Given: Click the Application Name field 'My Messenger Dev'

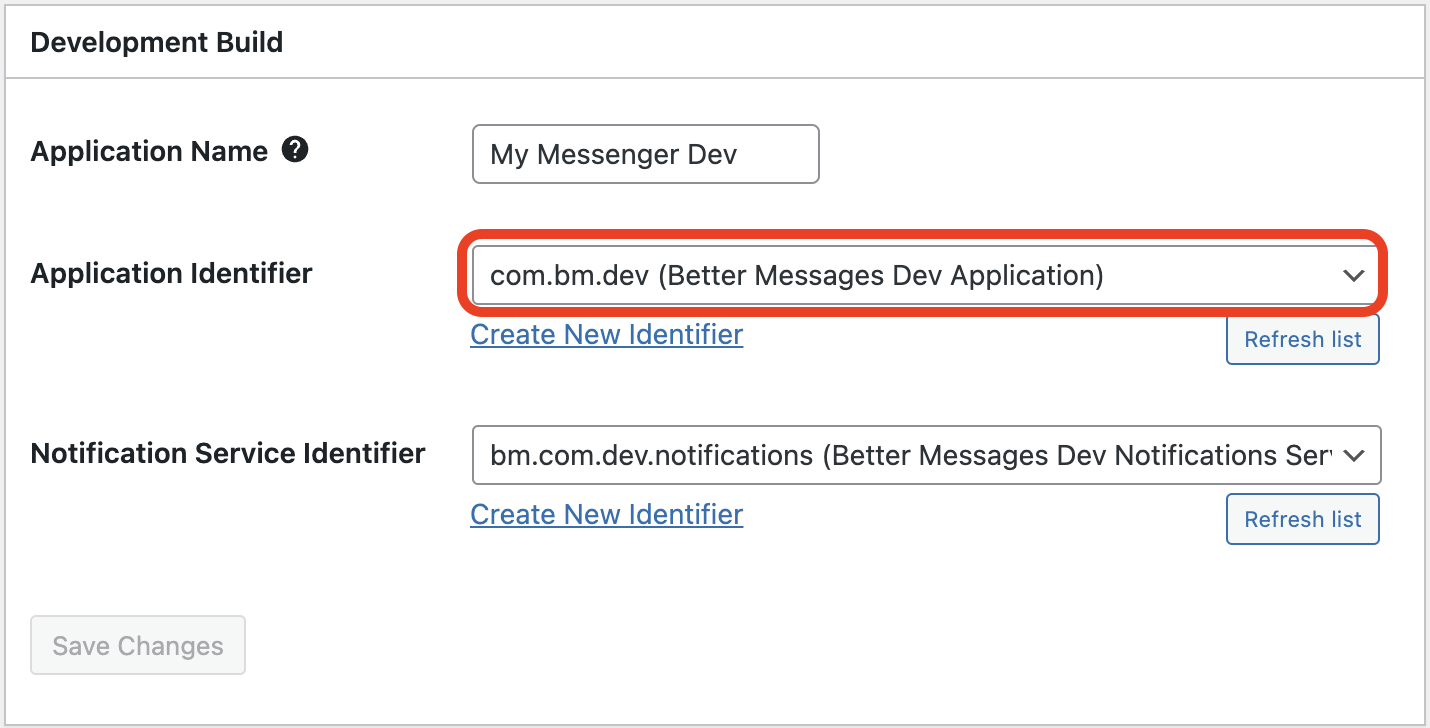Looking at the screenshot, I should click(646, 154).
